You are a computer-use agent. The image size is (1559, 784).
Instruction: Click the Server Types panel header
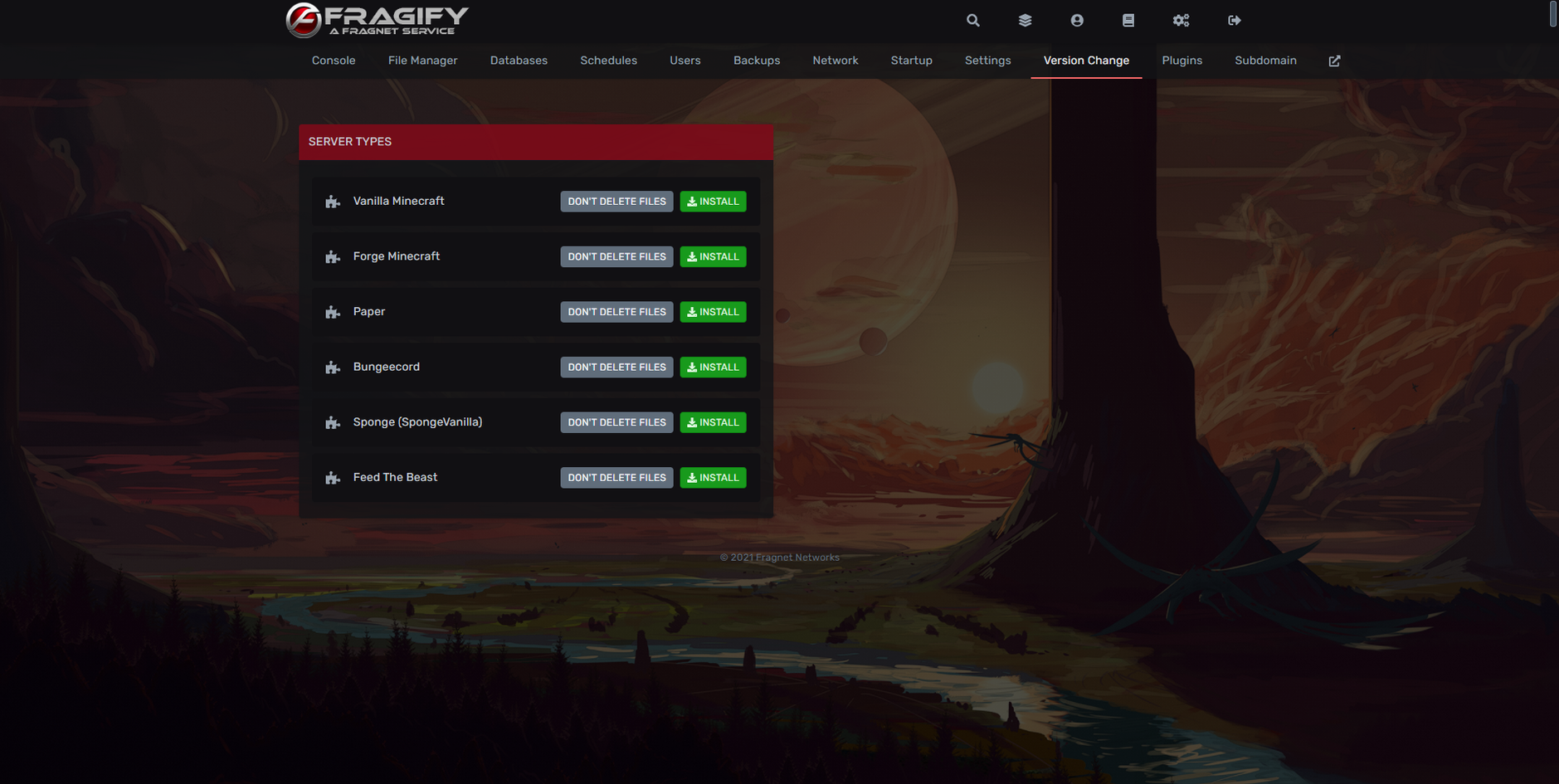coord(536,142)
